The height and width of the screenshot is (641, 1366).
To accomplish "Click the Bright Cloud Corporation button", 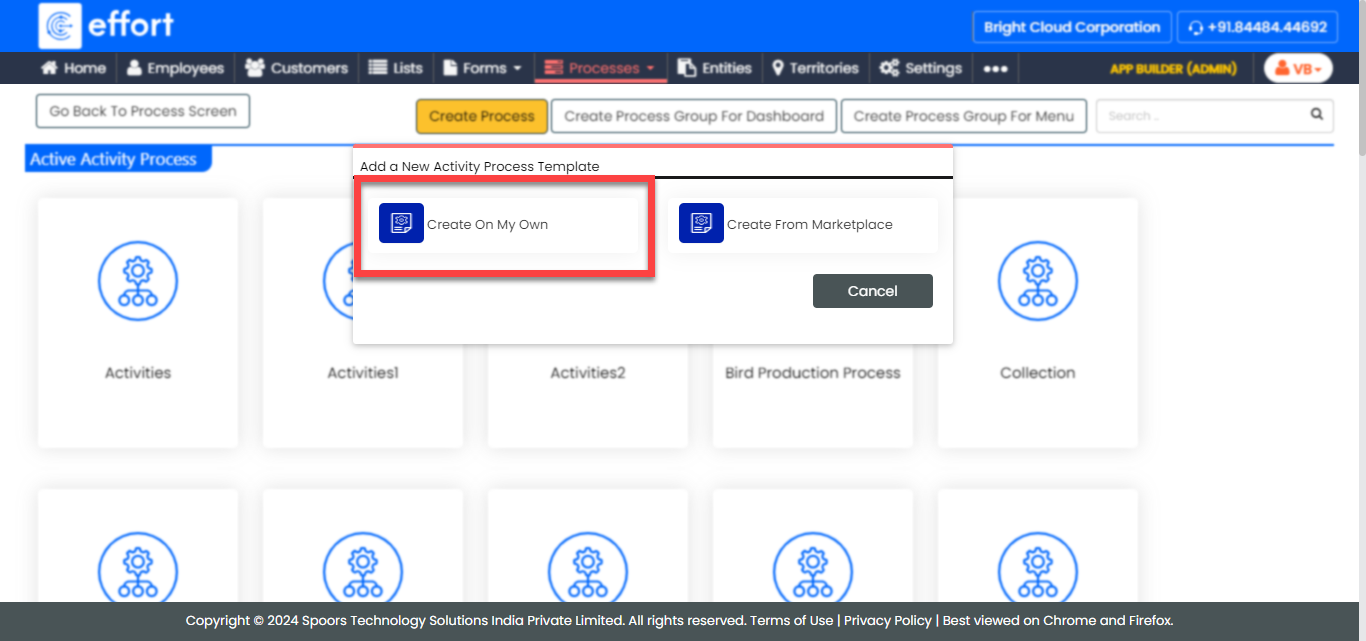I will coord(1071,27).
